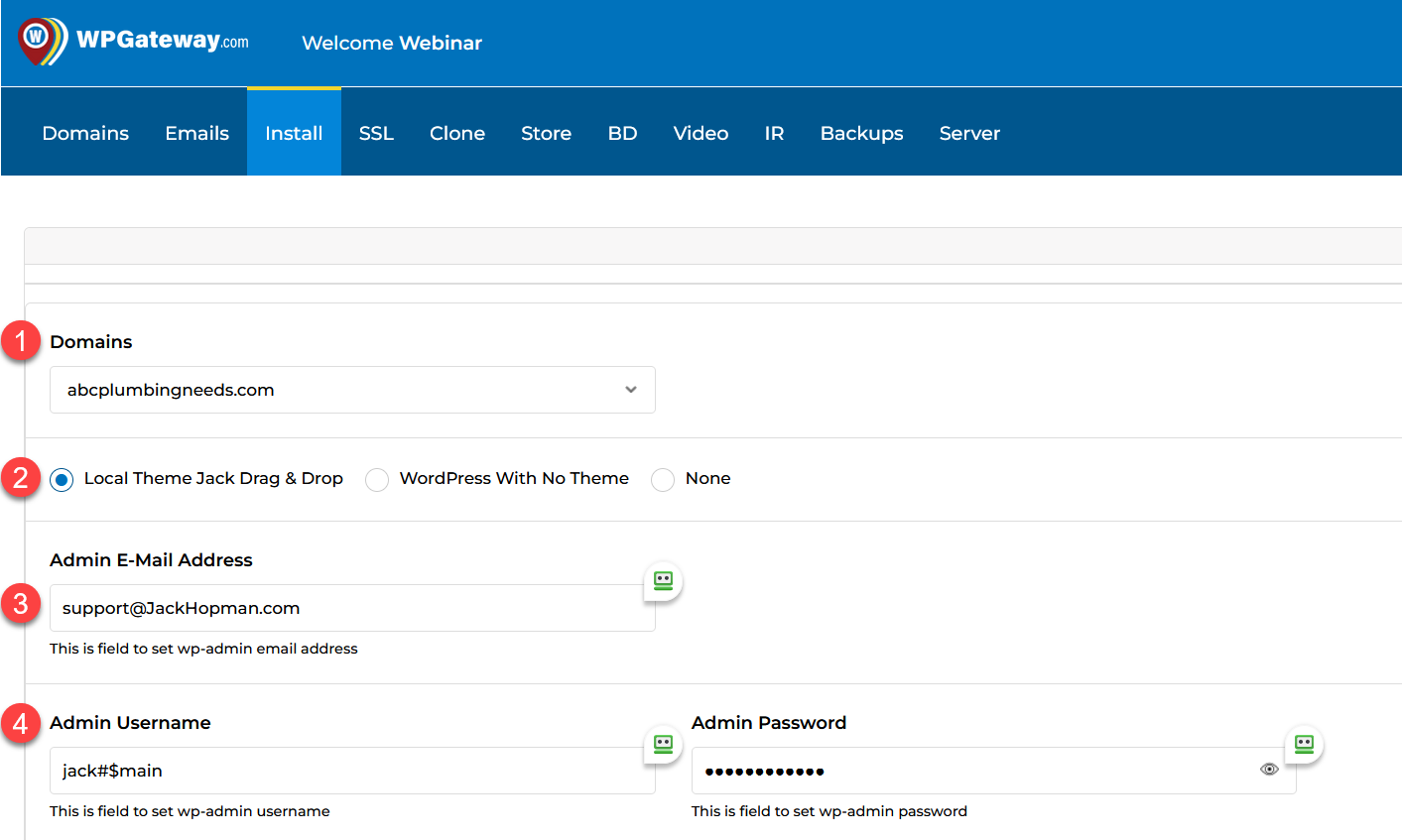Switch to the Domains tab

point(85,133)
